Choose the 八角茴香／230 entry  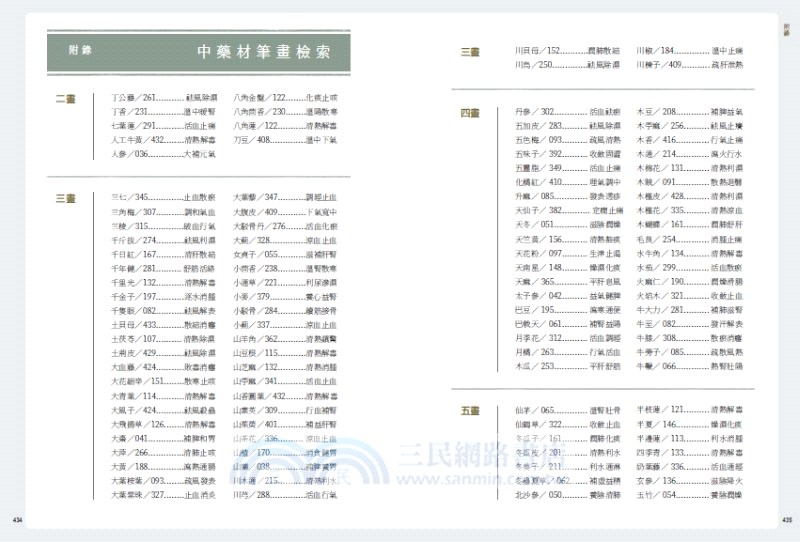285,111
